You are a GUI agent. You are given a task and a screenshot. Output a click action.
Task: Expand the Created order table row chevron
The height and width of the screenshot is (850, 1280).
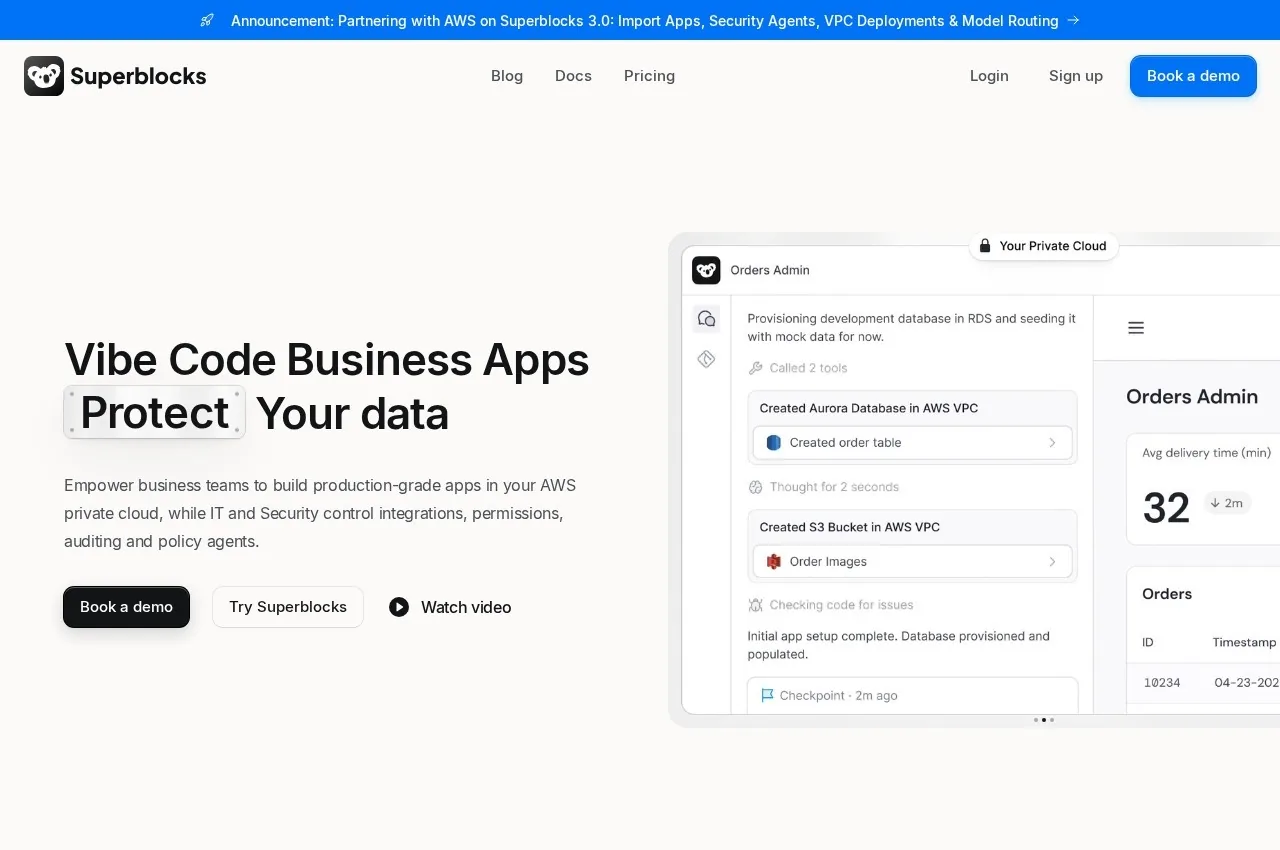pos(1052,442)
